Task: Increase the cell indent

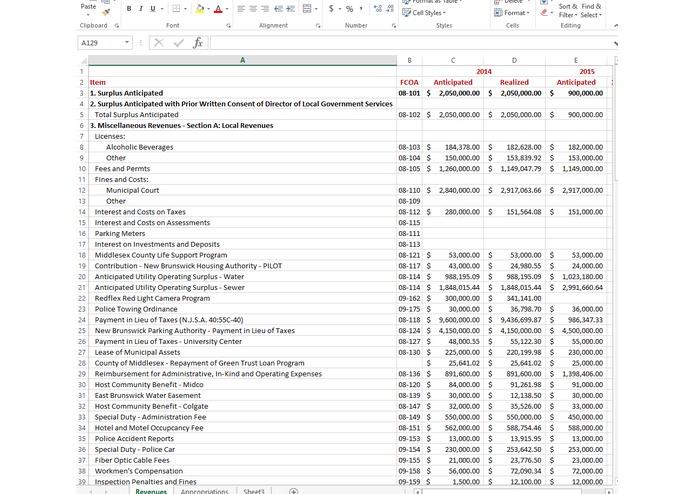Action: (291, 8)
